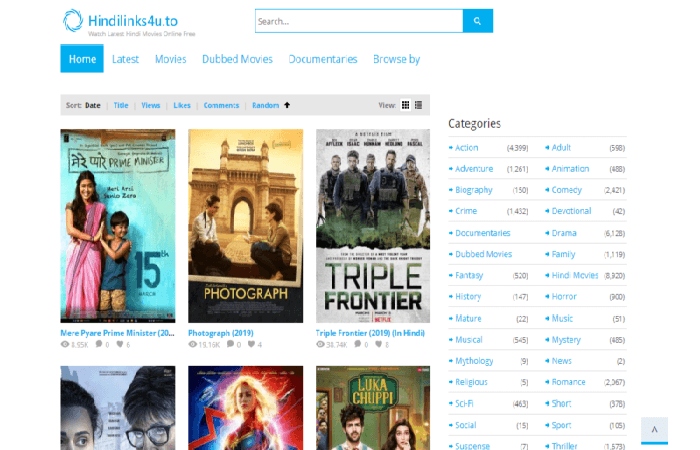
Task: Click Triple Frontier (2019) (In Hindi) title
Action: 370,333
